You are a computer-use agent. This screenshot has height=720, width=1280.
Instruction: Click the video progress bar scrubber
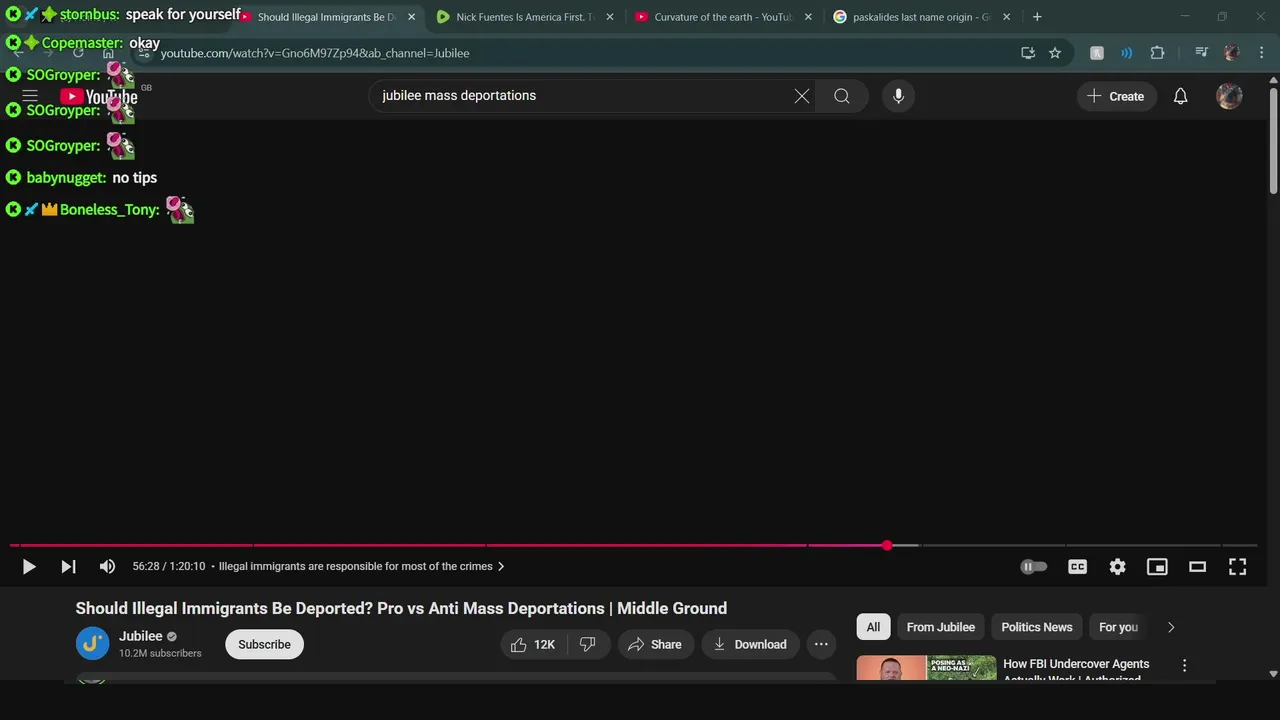coord(887,545)
